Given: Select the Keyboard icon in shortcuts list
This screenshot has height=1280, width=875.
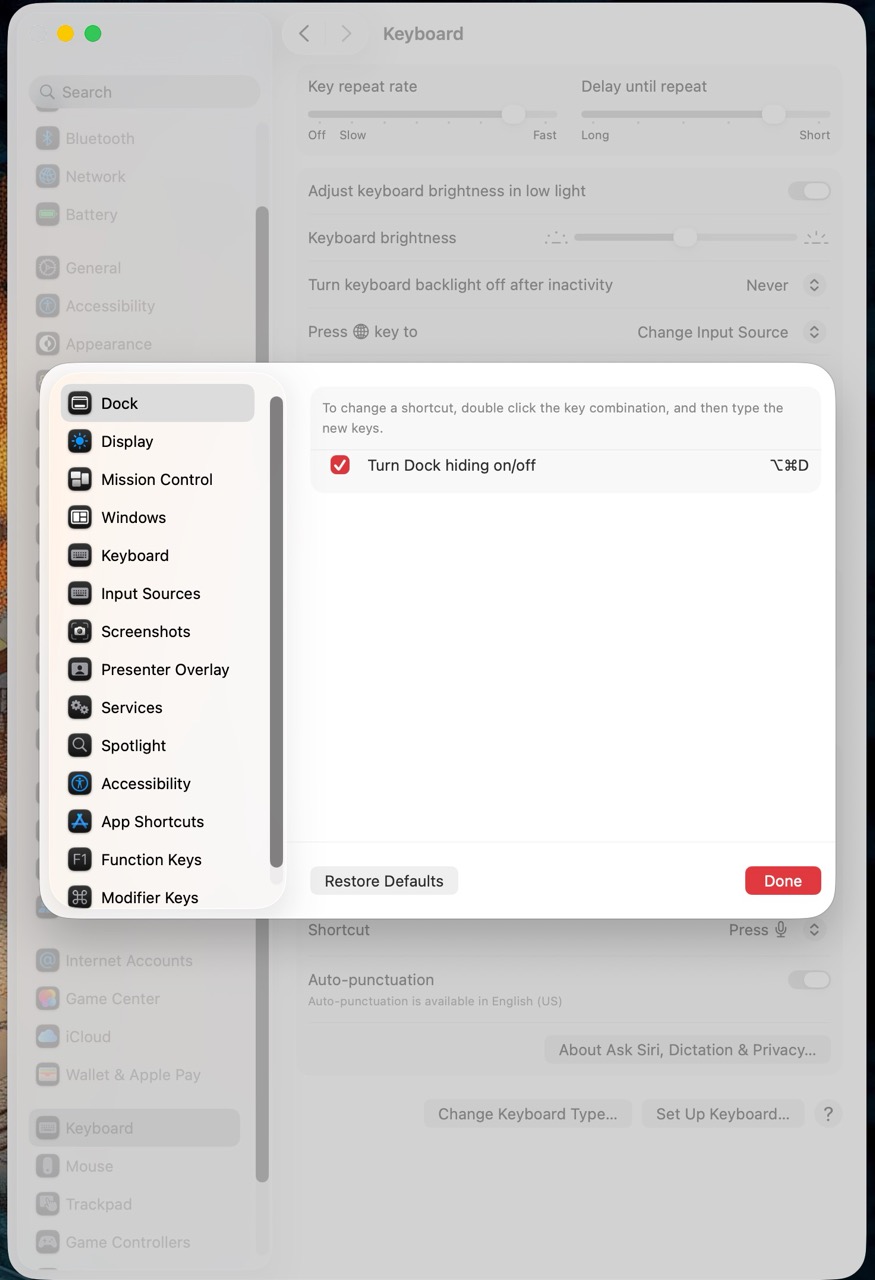Looking at the screenshot, I should (x=80, y=555).
